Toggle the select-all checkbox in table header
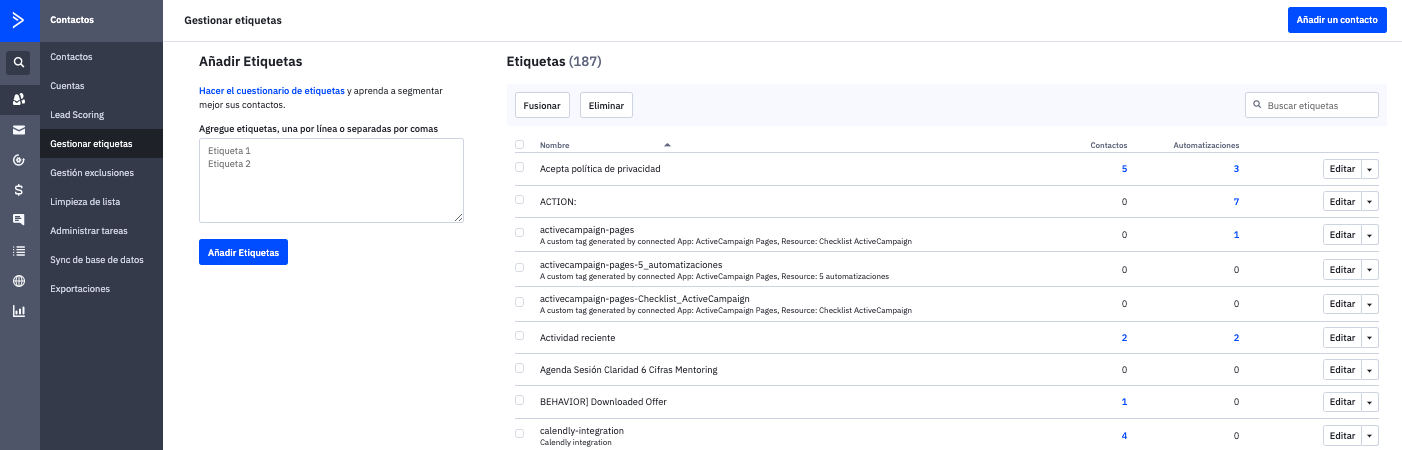This screenshot has height=450, width=1402. [519, 145]
